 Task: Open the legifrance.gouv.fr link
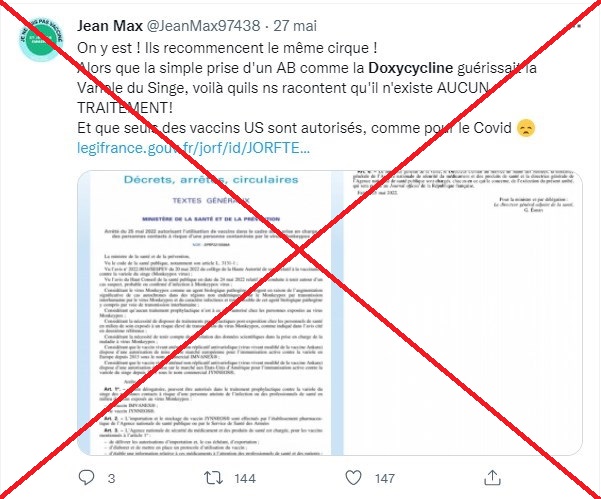[x=193, y=148]
